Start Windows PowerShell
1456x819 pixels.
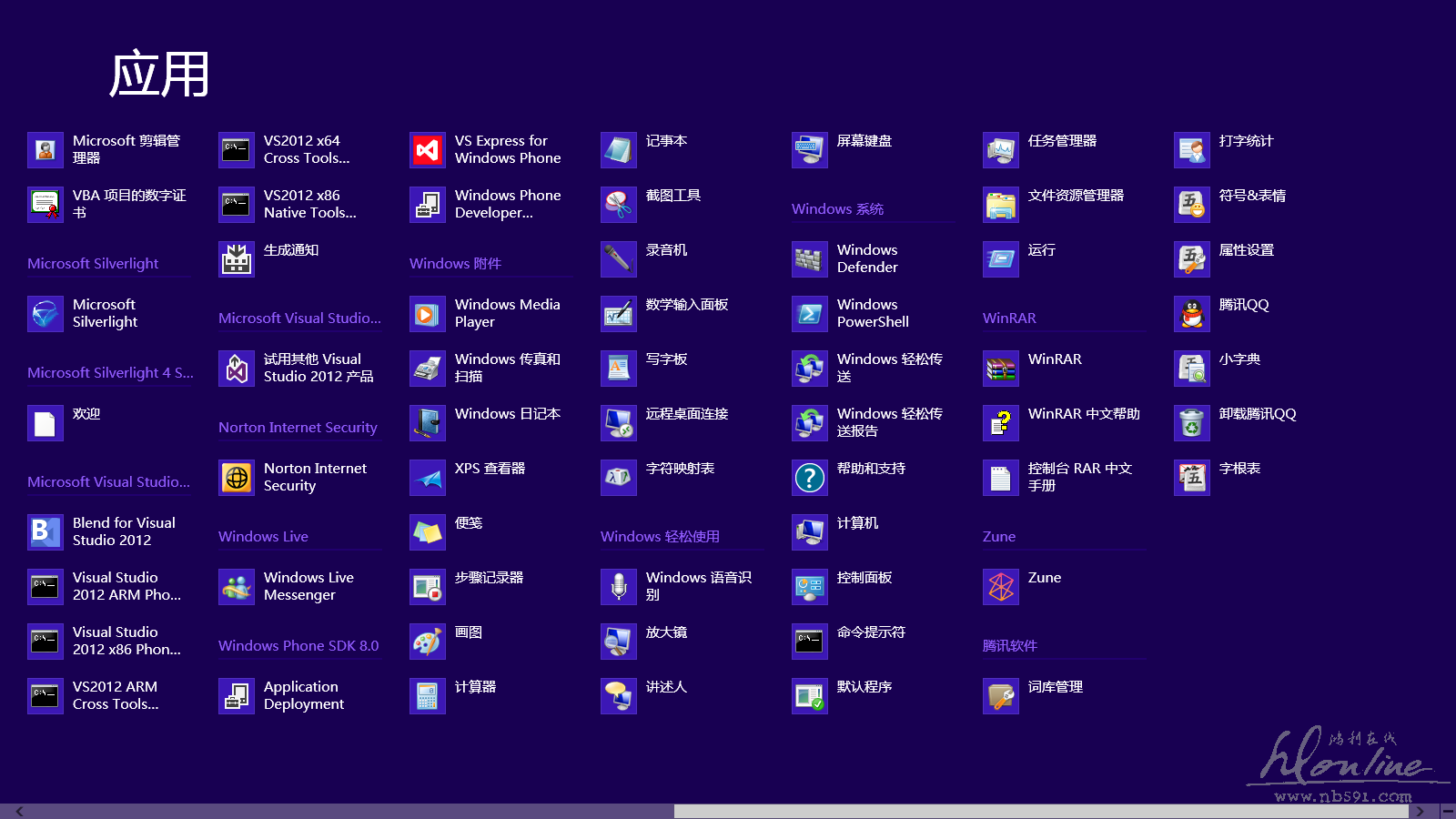point(810,314)
